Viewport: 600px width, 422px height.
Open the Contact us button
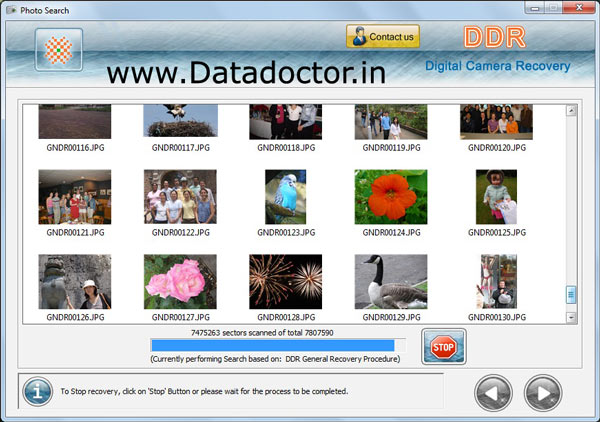(x=383, y=36)
